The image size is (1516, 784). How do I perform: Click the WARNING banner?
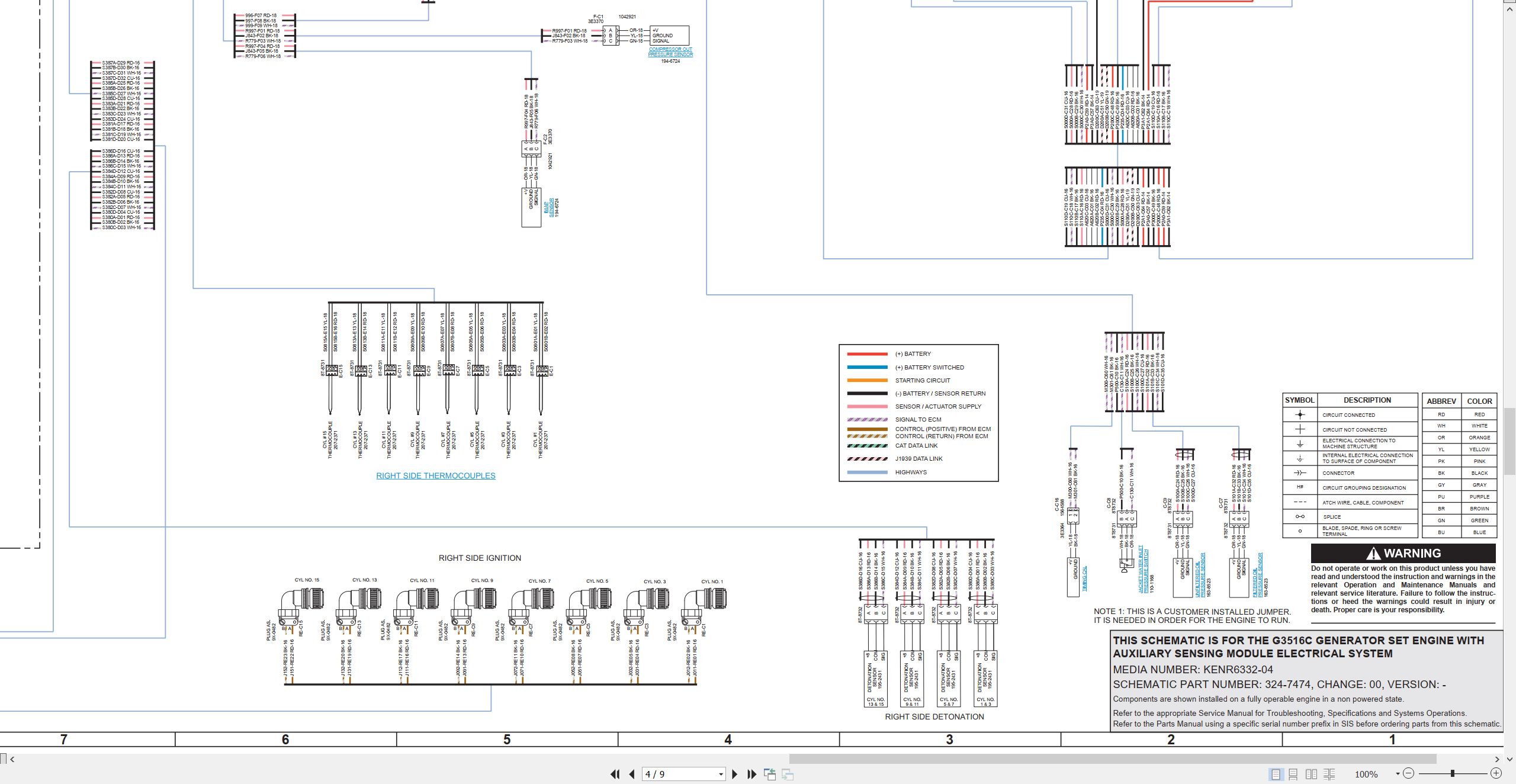tap(1403, 553)
